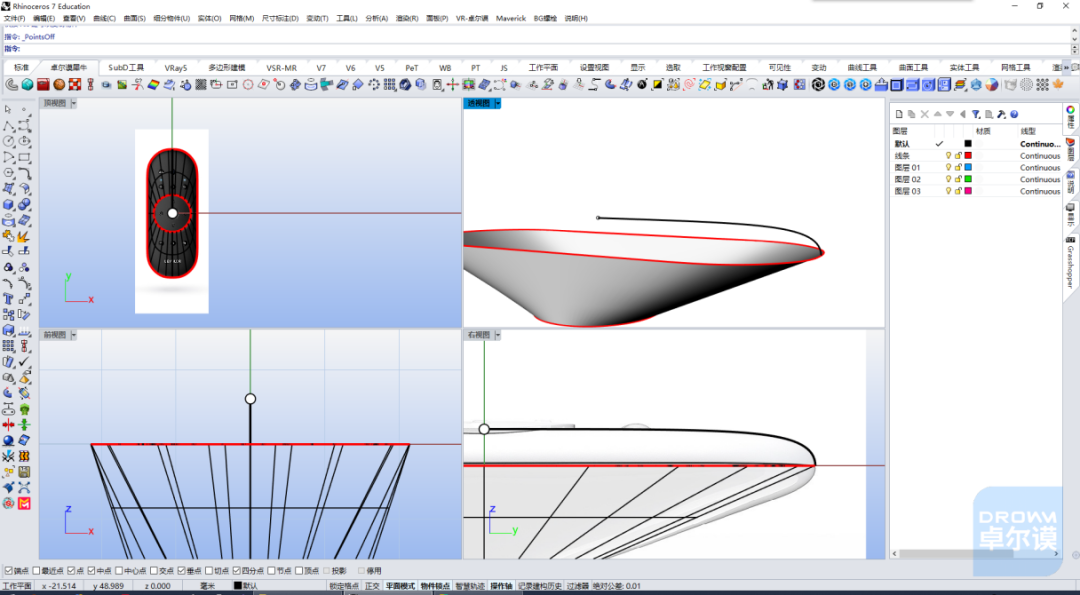Enable the 切点 osnap checkbox
Image resolution: width=1080 pixels, height=595 pixels.
tap(209, 571)
